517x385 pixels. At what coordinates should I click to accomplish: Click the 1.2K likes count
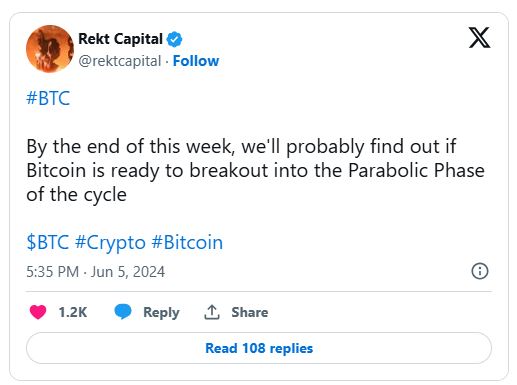(73, 312)
